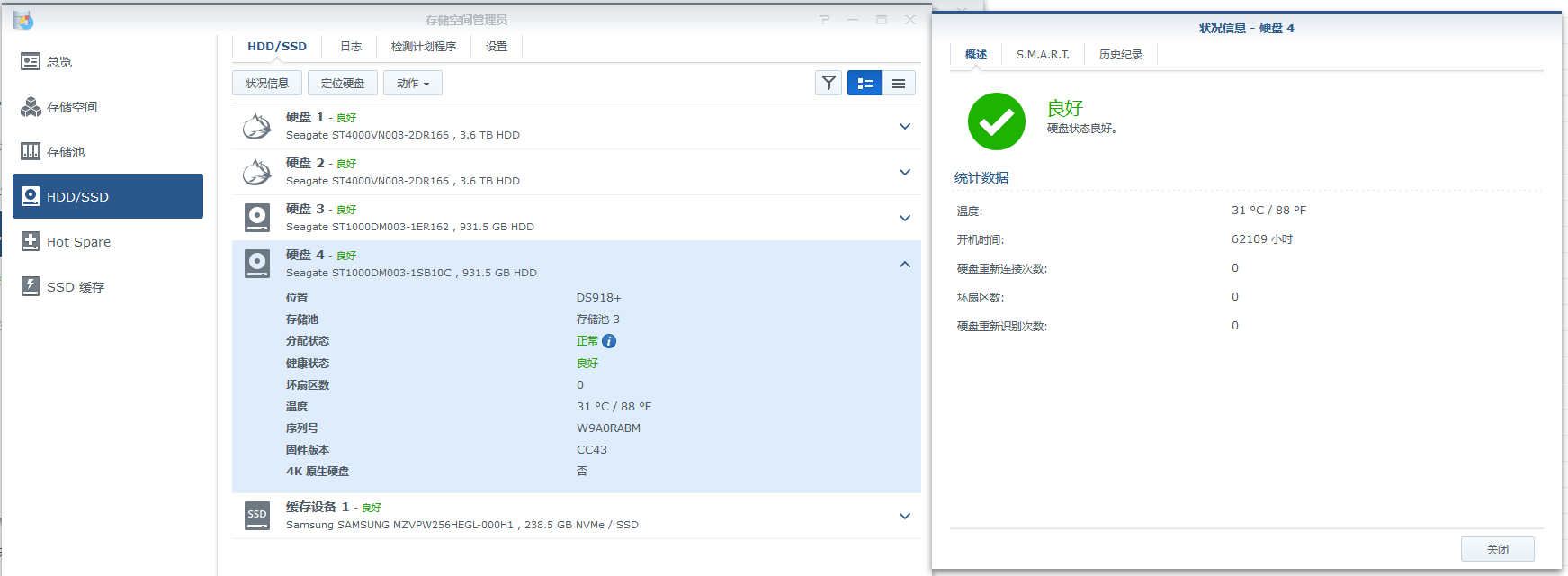
Task: Open the S.M.A.R.T. tab
Action: coord(1043,55)
